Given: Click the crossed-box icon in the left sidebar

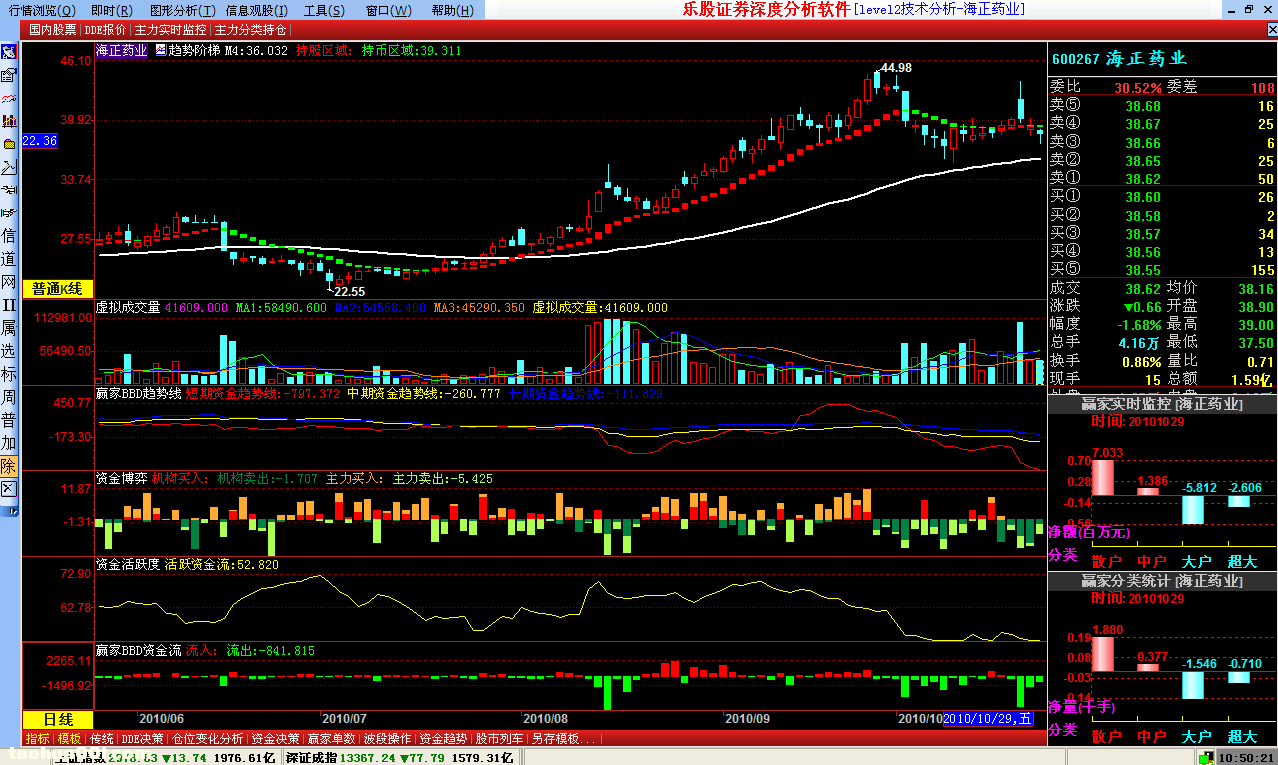Looking at the screenshot, I should point(9,489).
